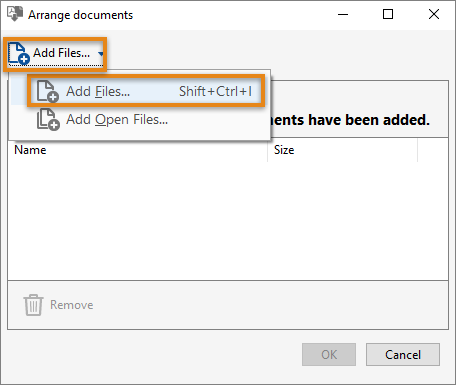Click the Remove button label

point(72,305)
